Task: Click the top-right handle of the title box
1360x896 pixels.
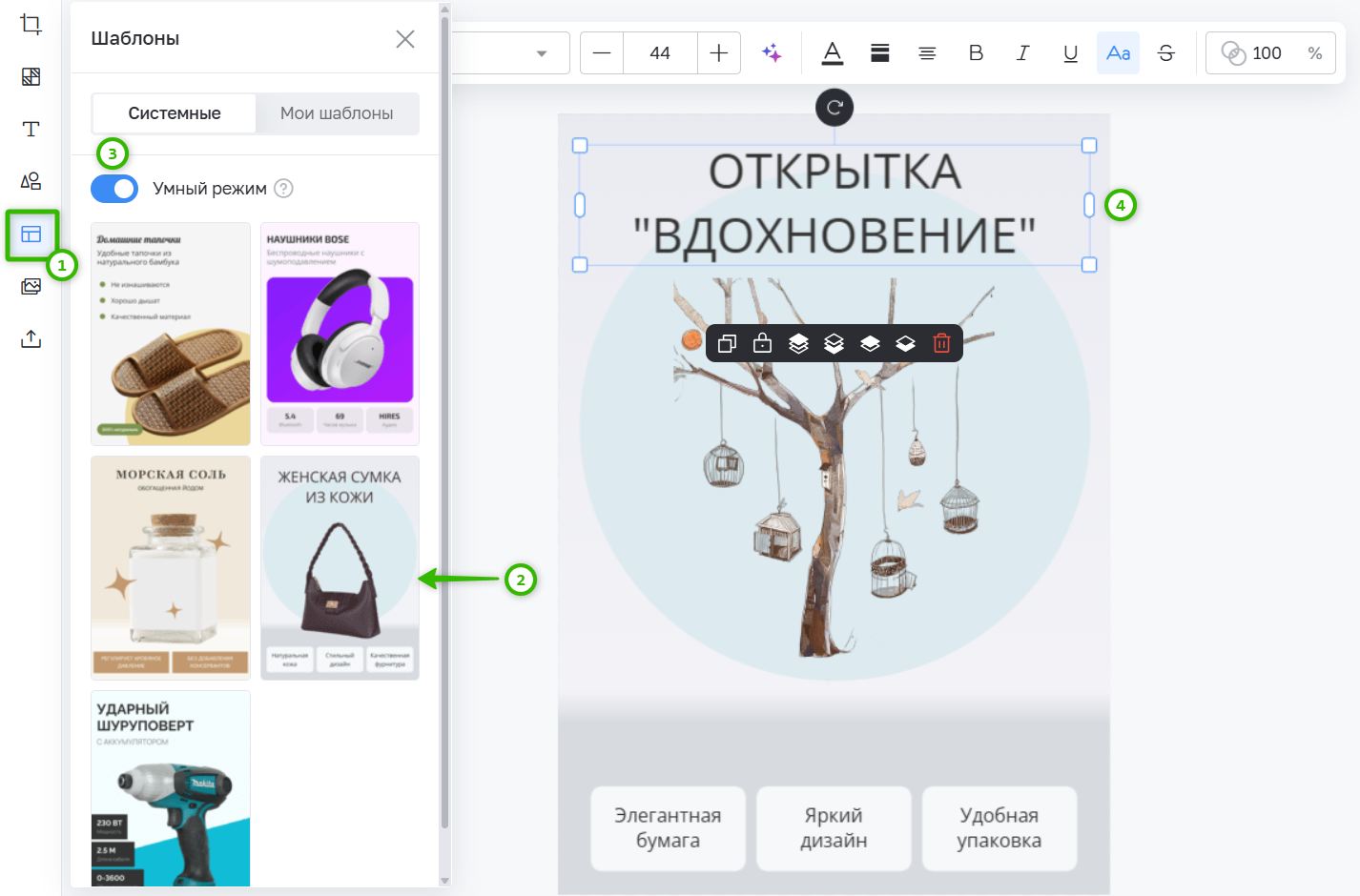Action: [1089, 146]
